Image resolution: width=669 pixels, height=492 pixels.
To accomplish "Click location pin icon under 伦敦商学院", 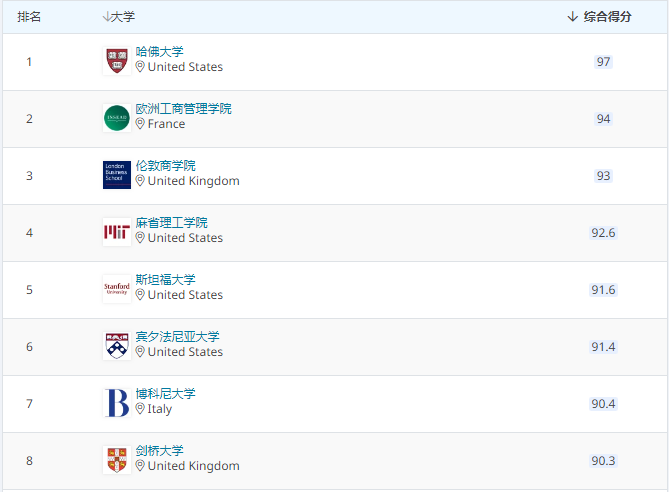I will tap(140, 181).
